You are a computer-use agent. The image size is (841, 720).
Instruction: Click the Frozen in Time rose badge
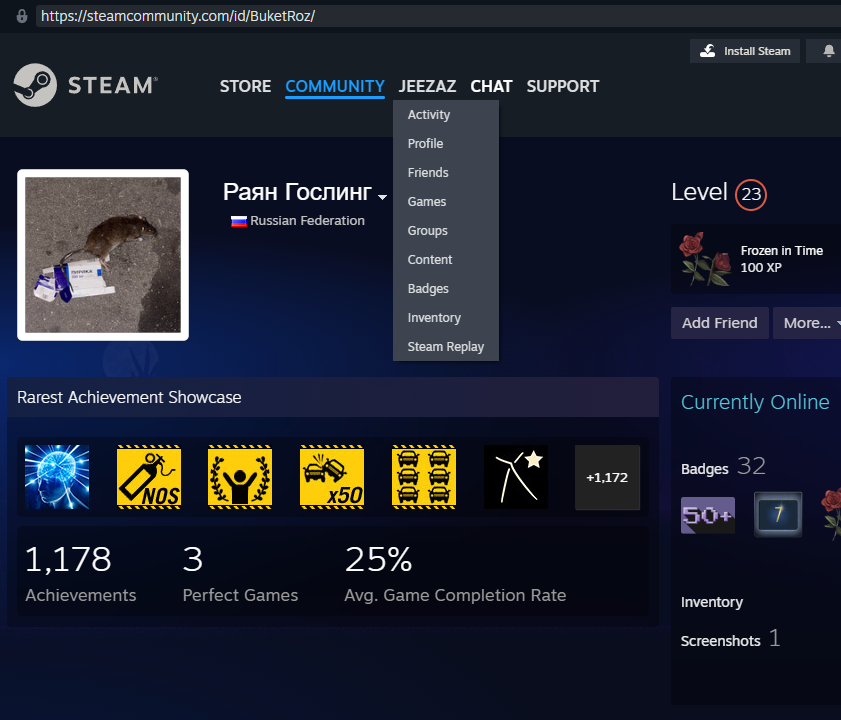[x=705, y=259]
